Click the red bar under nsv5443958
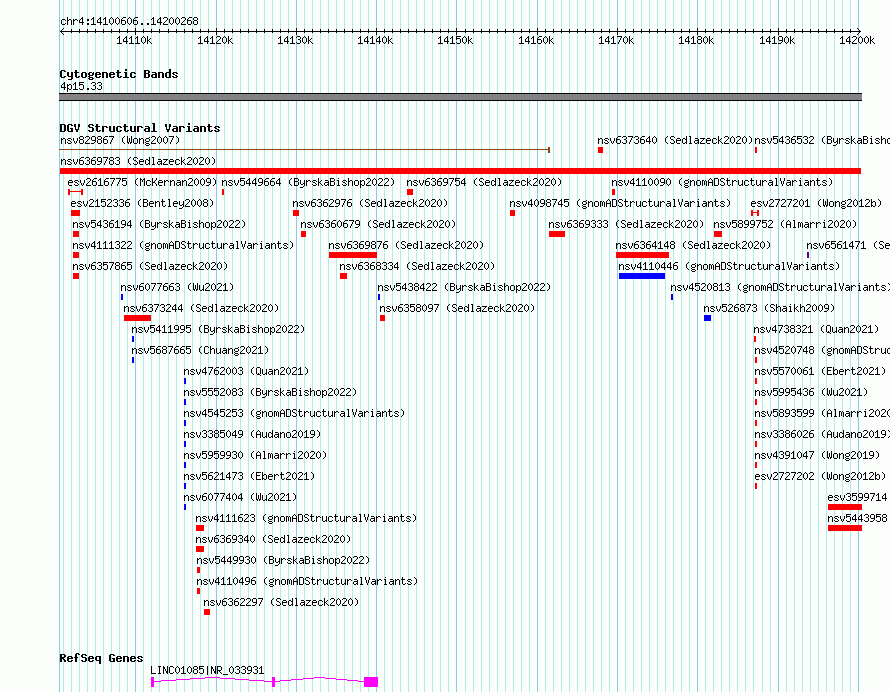Screen dimensions: 890x692 coord(845,528)
